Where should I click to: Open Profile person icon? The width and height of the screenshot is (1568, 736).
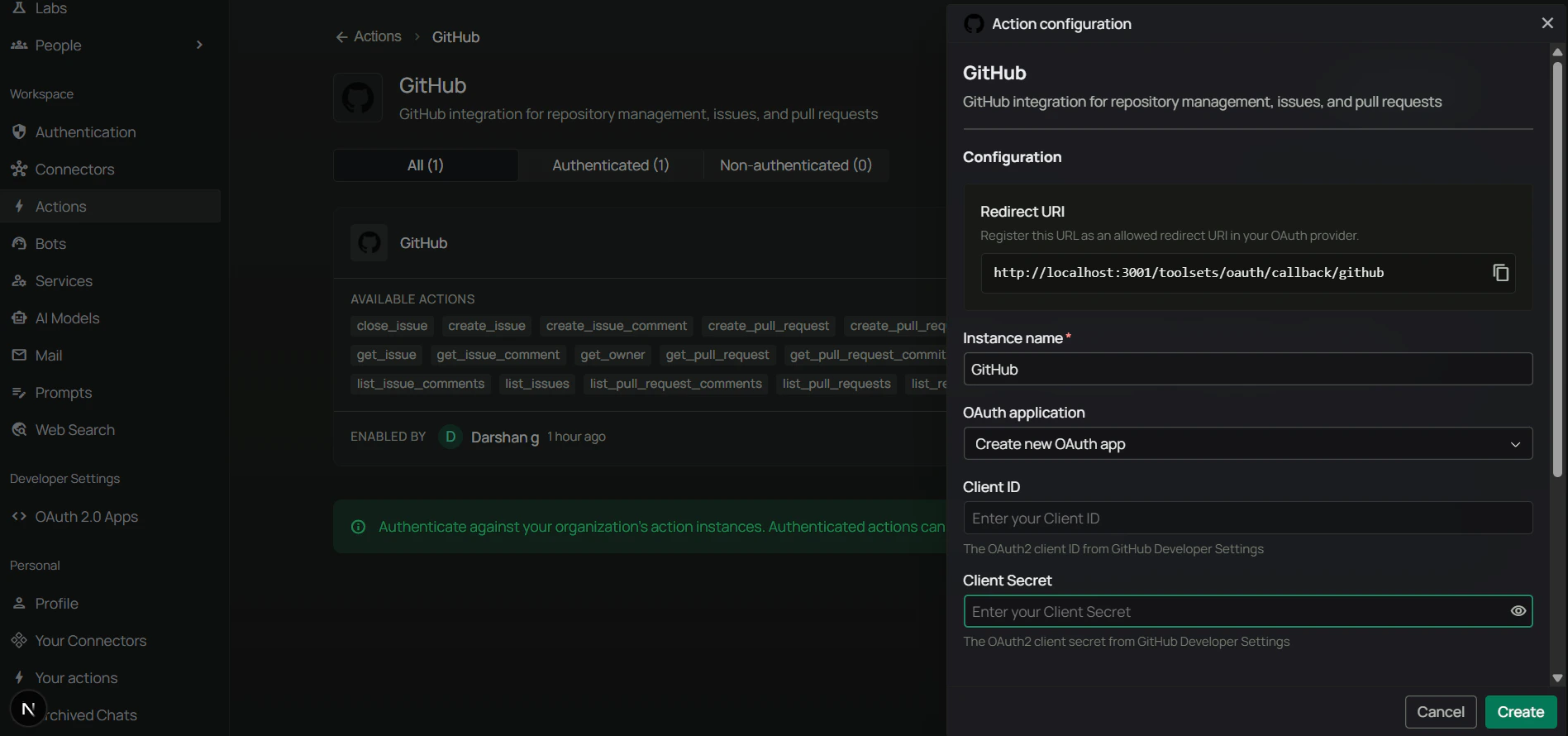click(19, 603)
